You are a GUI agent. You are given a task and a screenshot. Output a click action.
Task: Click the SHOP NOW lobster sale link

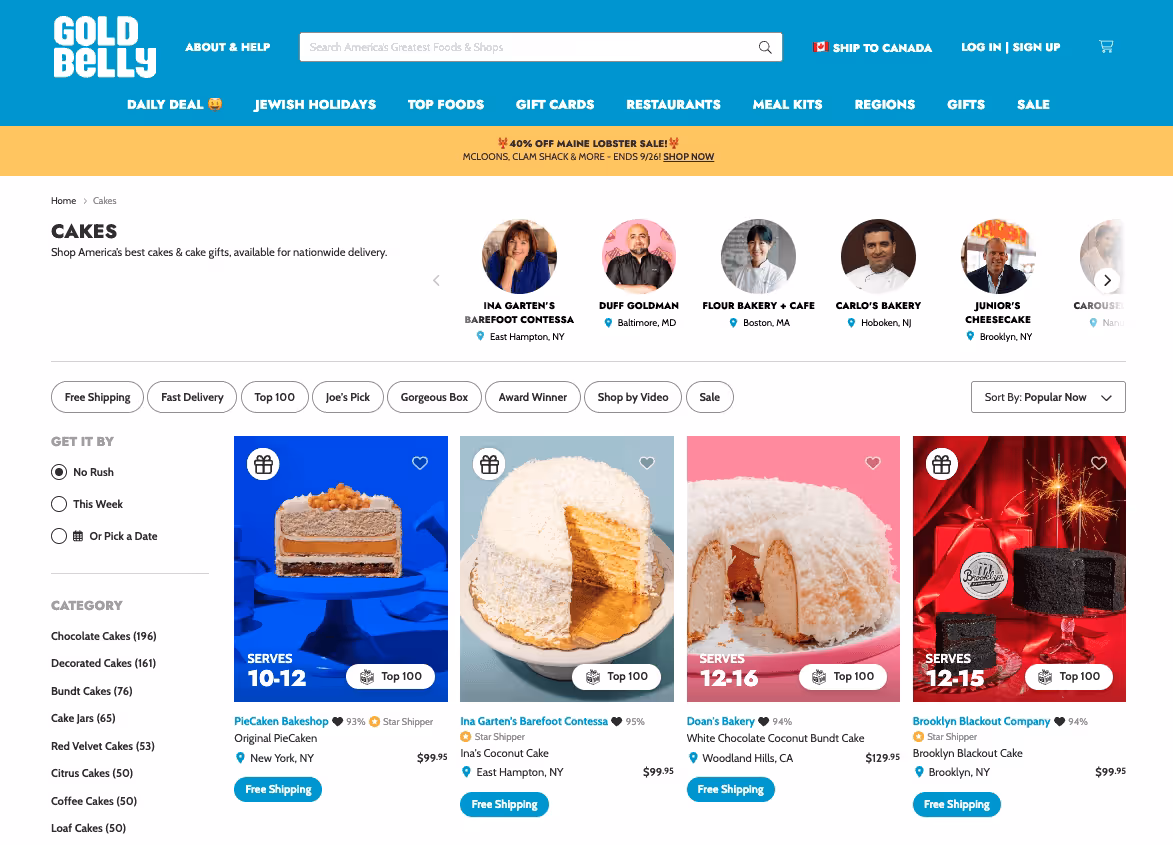tap(688, 157)
